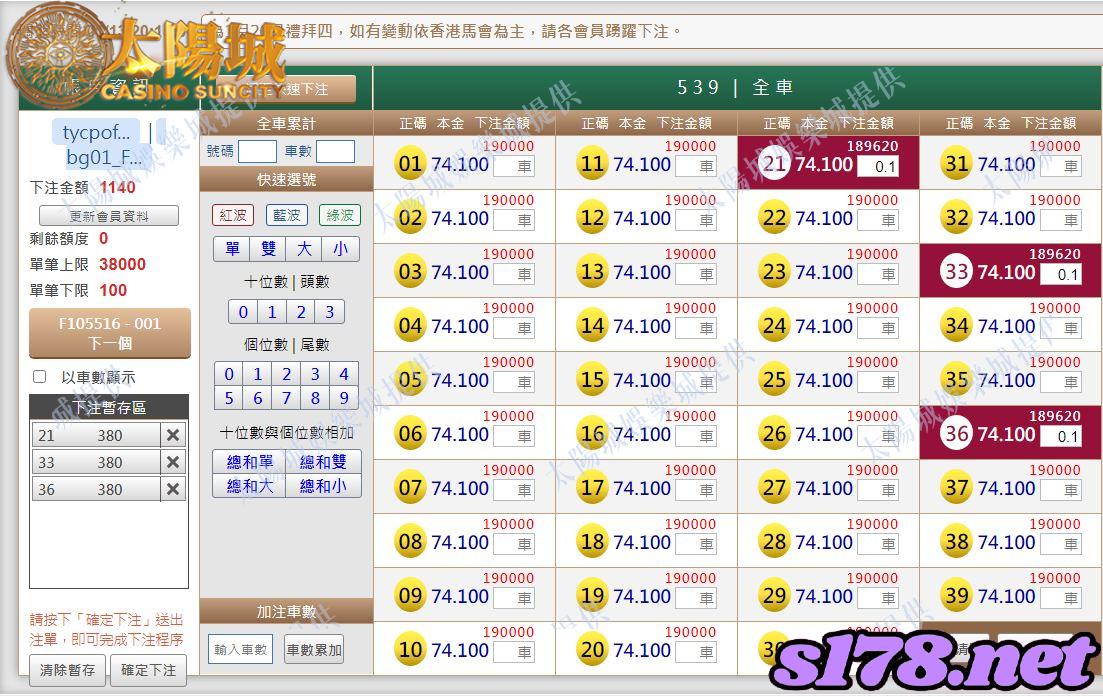Click bet amount box for number 38
1103x696 pixels.
(1060, 544)
